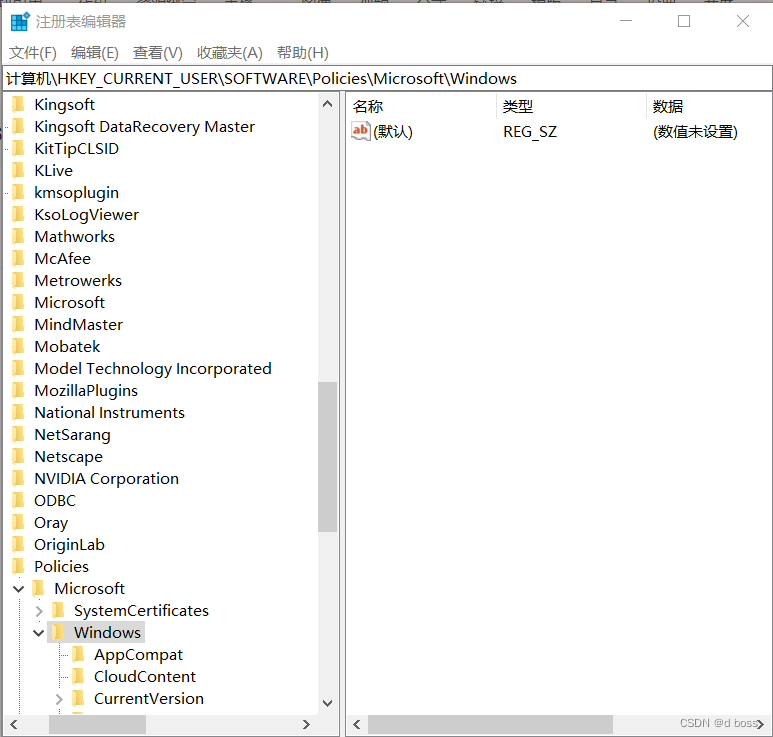Click the OriginLab folder icon

(18, 544)
